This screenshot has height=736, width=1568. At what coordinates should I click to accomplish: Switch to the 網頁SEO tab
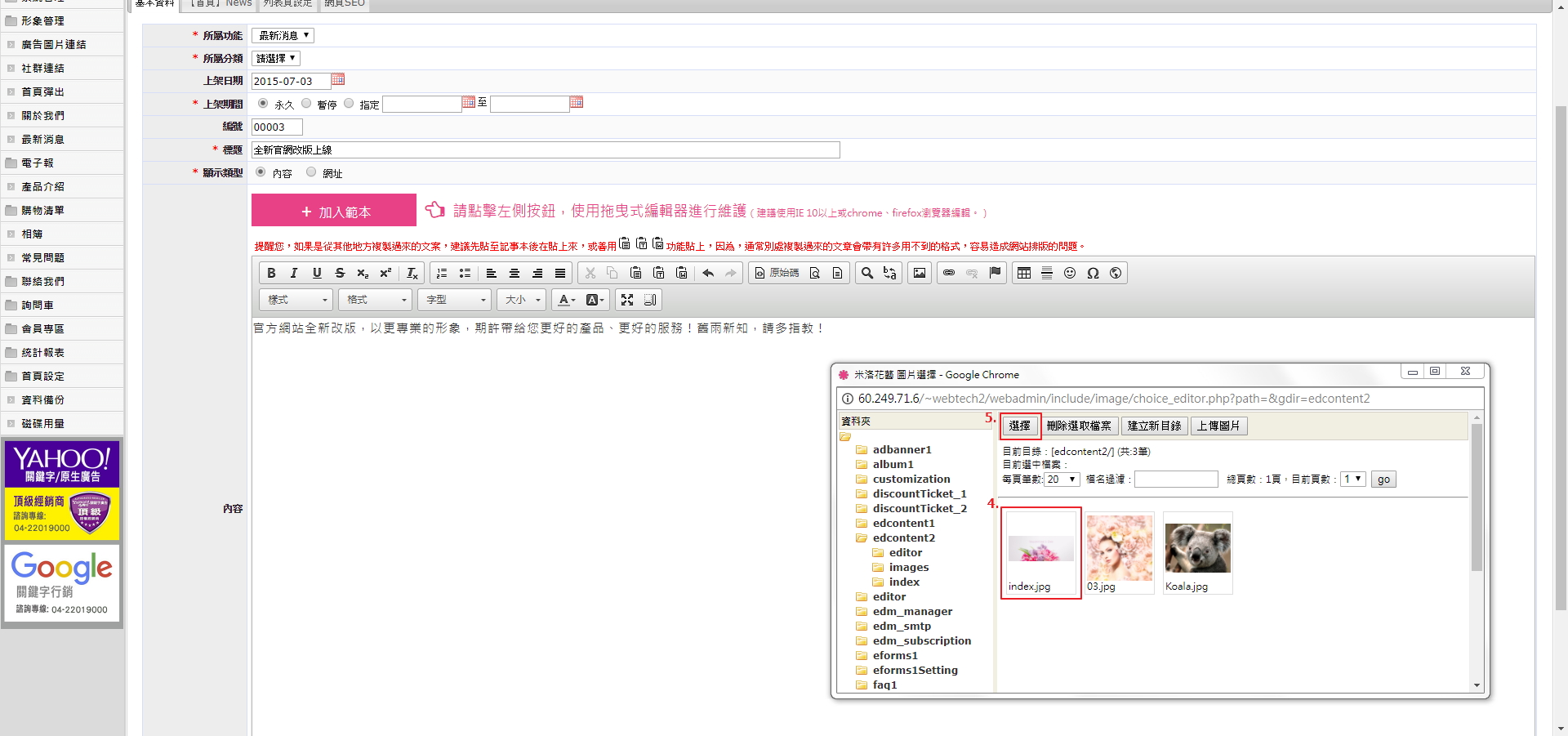click(x=345, y=3)
